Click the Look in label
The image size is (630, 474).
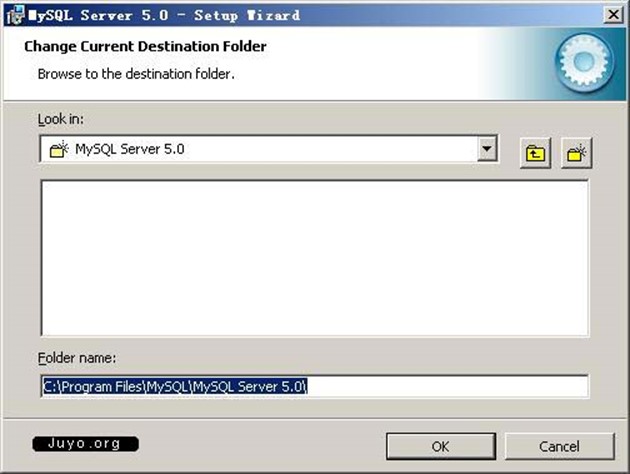(x=60, y=118)
